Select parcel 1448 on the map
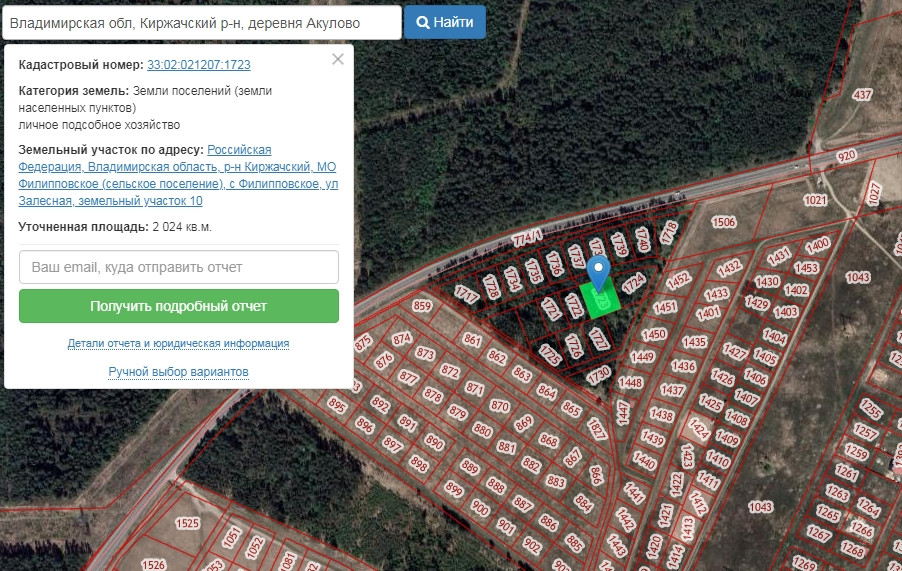 click(x=630, y=382)
